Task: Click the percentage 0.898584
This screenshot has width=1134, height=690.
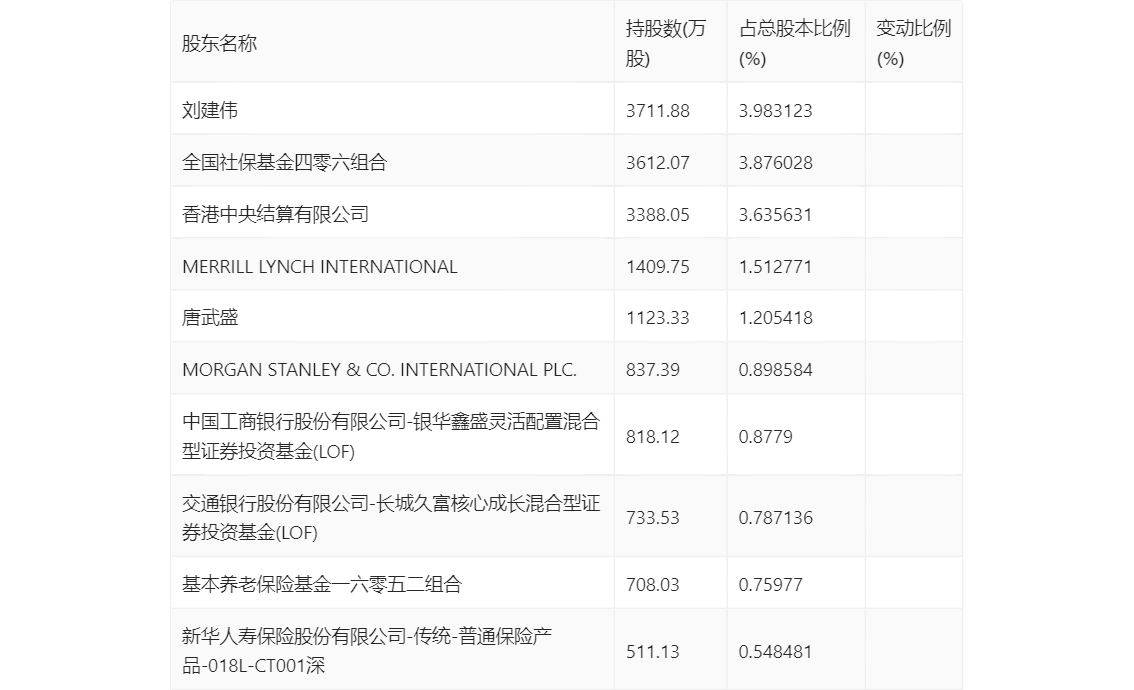Action: coord(775,370)
